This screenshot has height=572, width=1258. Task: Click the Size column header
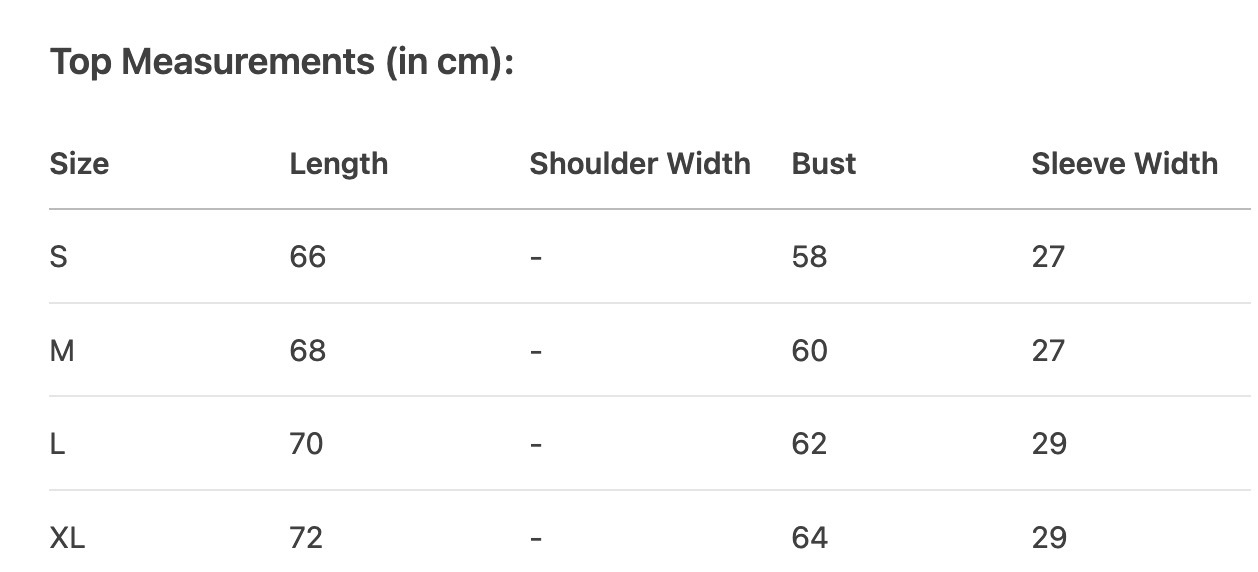79,164
